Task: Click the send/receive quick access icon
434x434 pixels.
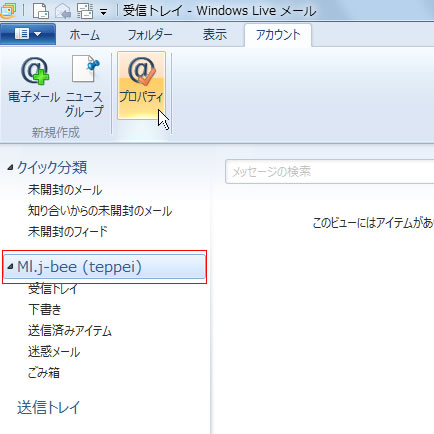Action: (85, 11)
